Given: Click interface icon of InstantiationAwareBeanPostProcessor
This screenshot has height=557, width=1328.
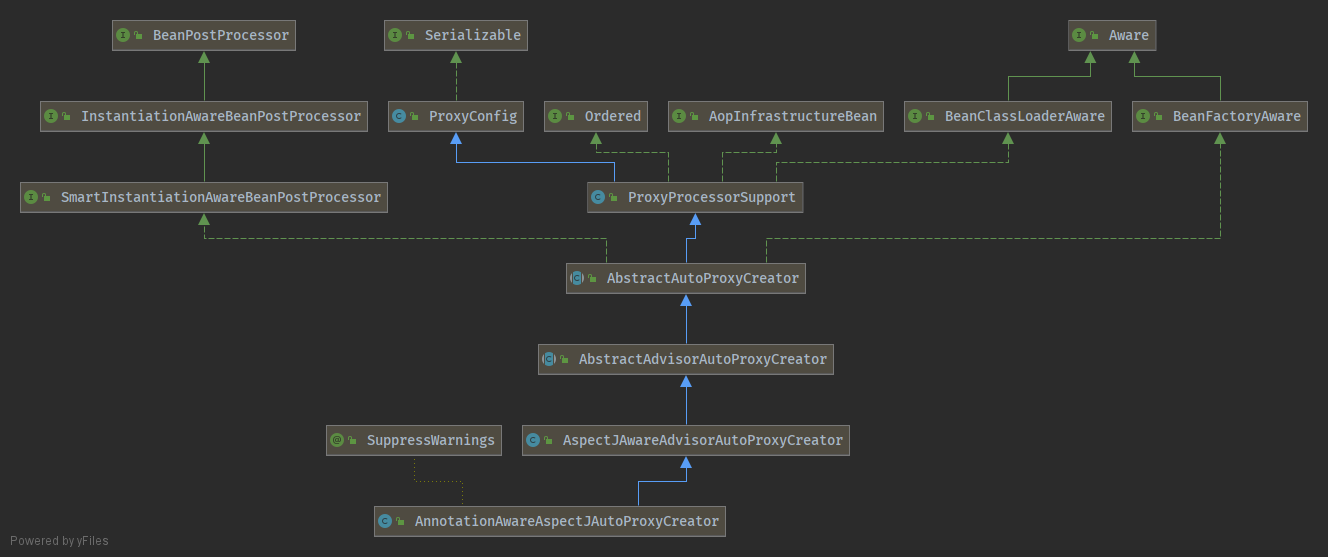Looking at the screenshot, I should pos(52,116).
